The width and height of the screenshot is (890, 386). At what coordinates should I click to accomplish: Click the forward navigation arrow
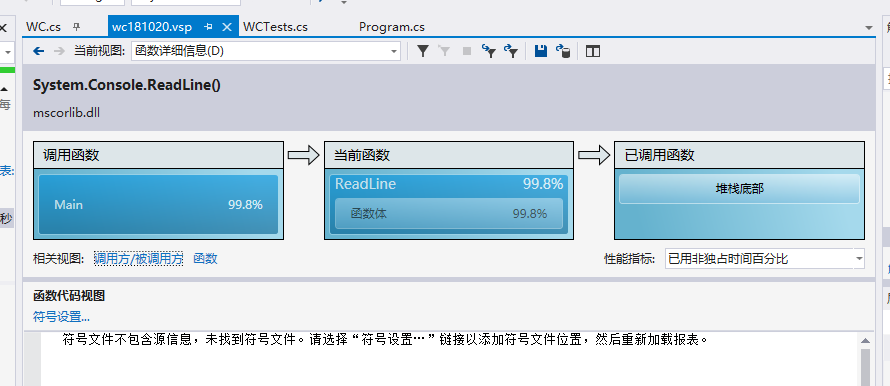tap(59, 51)
